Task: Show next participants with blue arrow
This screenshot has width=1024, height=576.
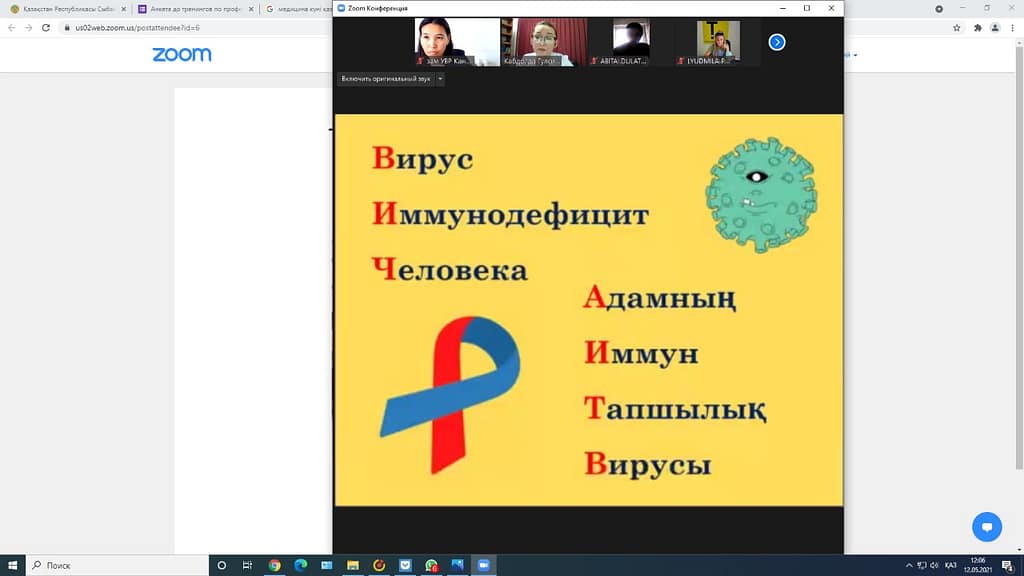Action: 777,42
